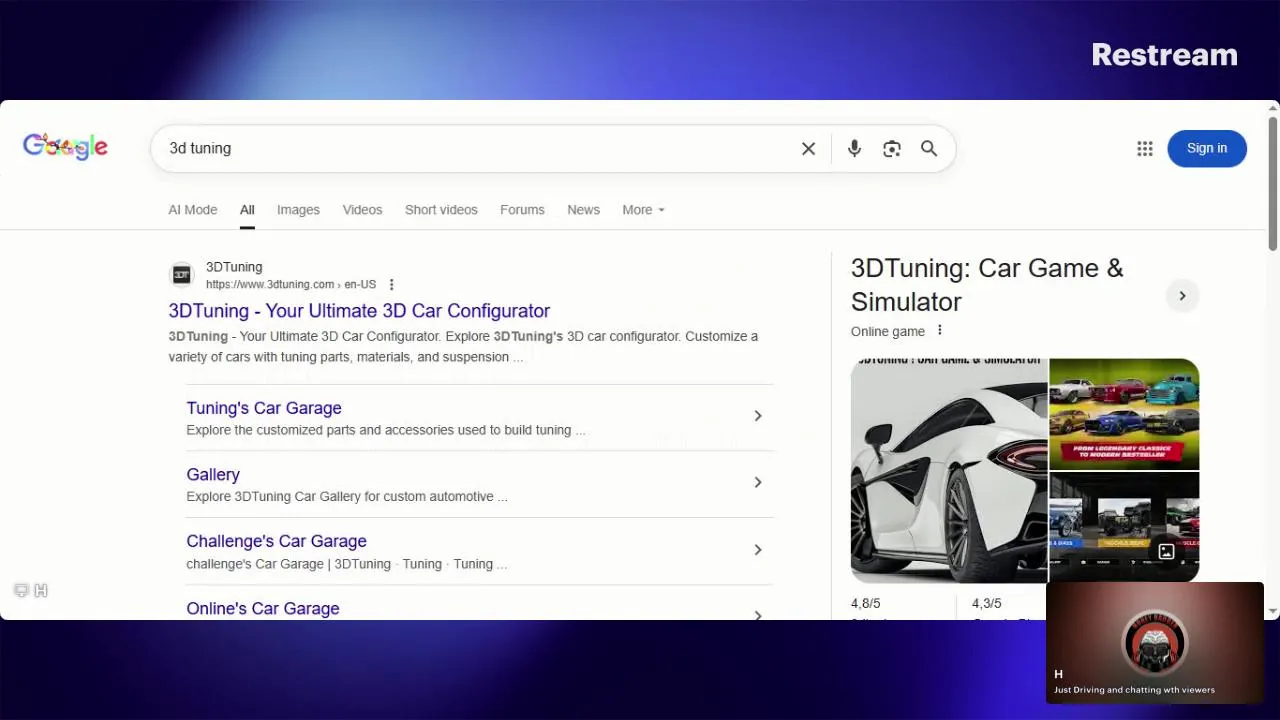Click the 3dtuning.com URL breadcrumb
This screenshot has width=1280, height=720.
[x=291, y=285]
